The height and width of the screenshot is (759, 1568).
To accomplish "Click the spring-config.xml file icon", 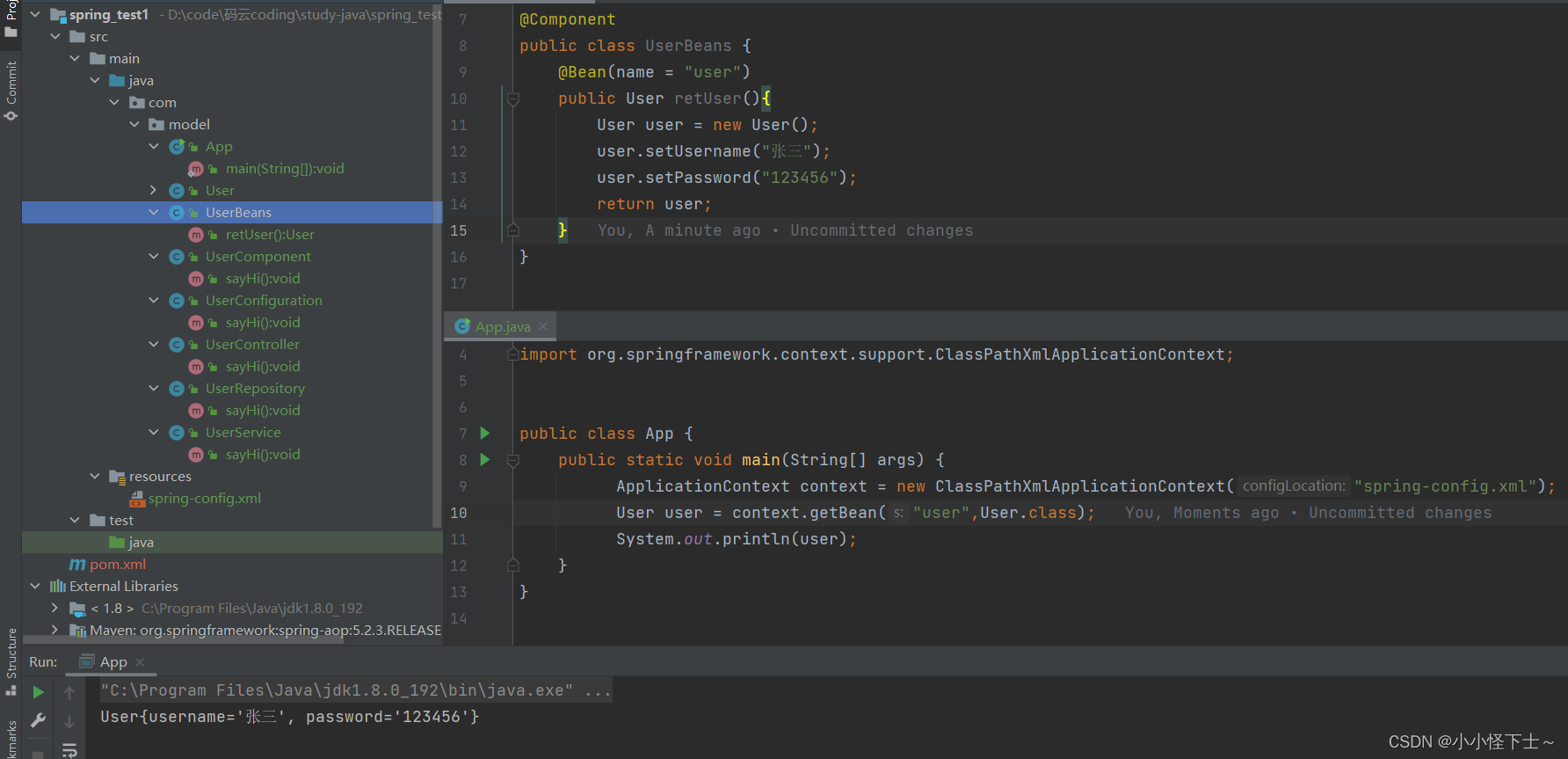I will pos(137,500).
